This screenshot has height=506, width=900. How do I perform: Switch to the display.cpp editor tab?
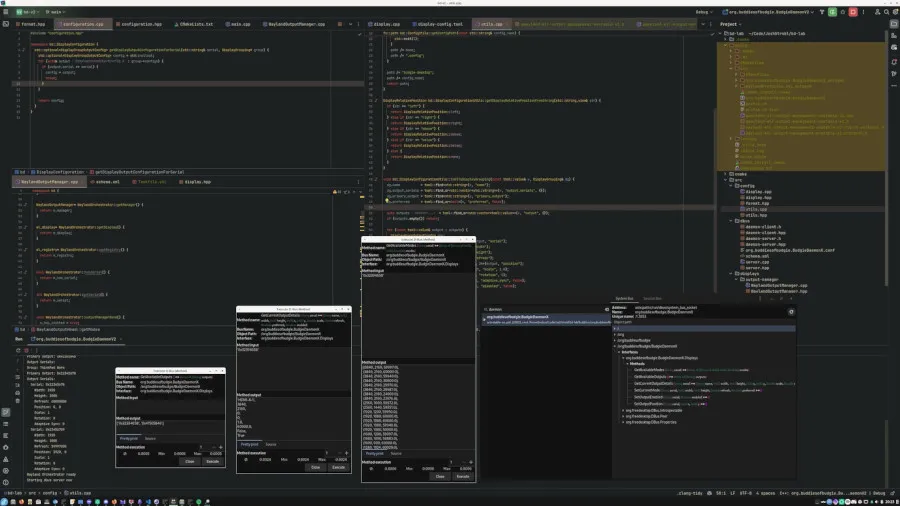click(383, 24)
